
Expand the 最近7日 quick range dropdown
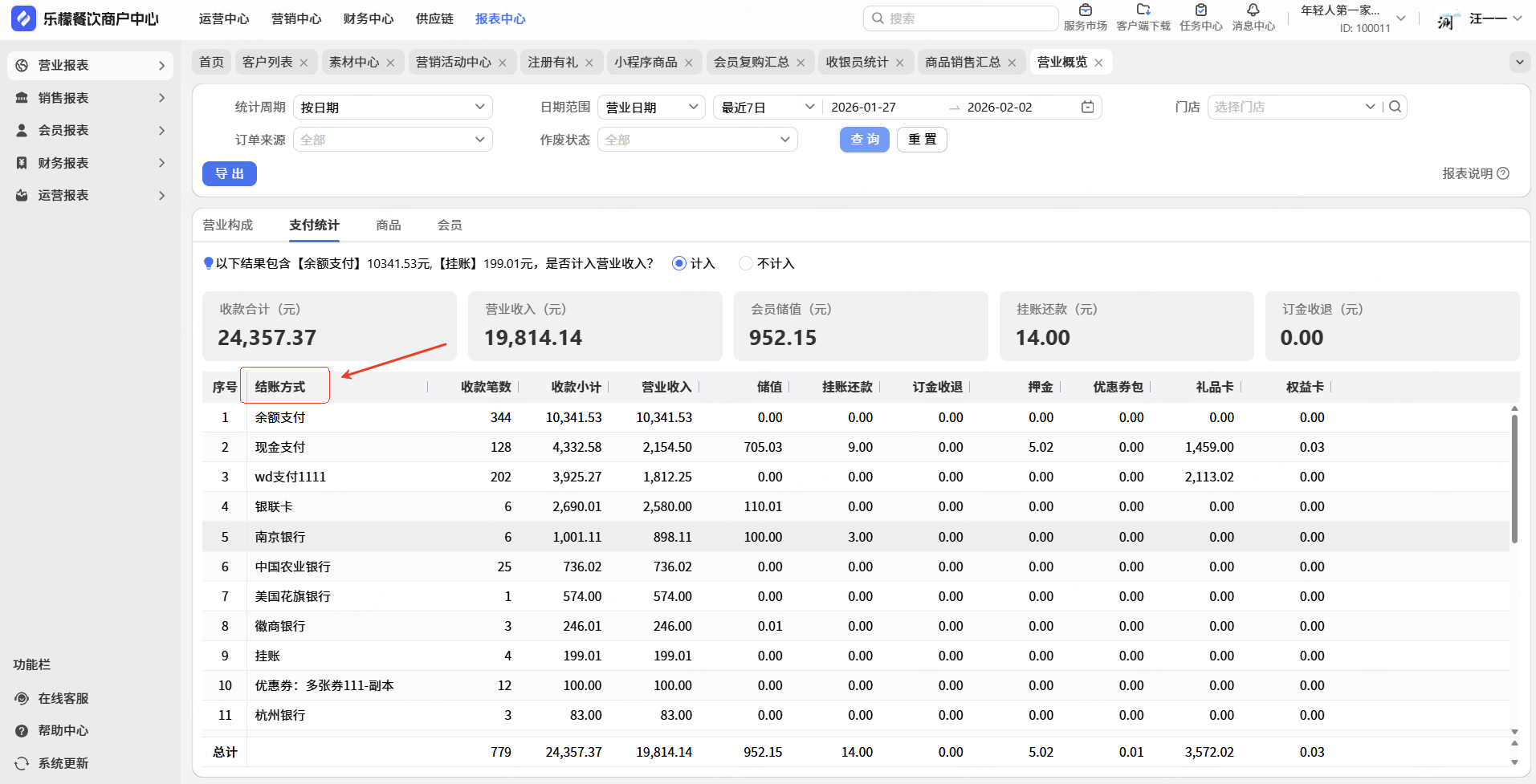tap(767, 107)
